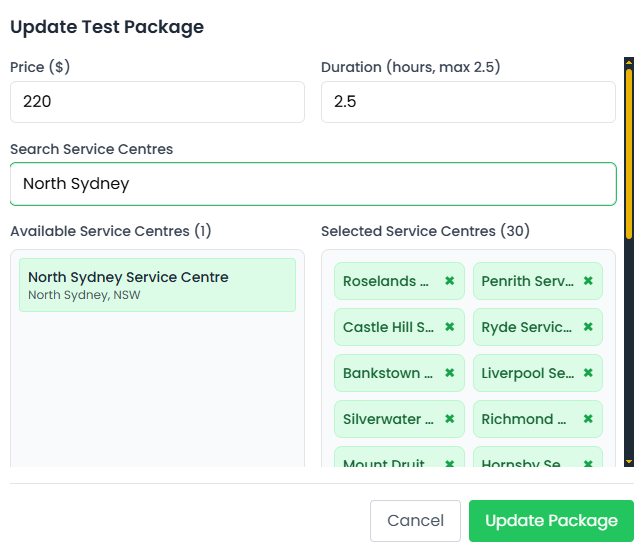Click the green Update Package button
Image resolution: width=638 pixels, height=554 pixels.
(551, 521)
